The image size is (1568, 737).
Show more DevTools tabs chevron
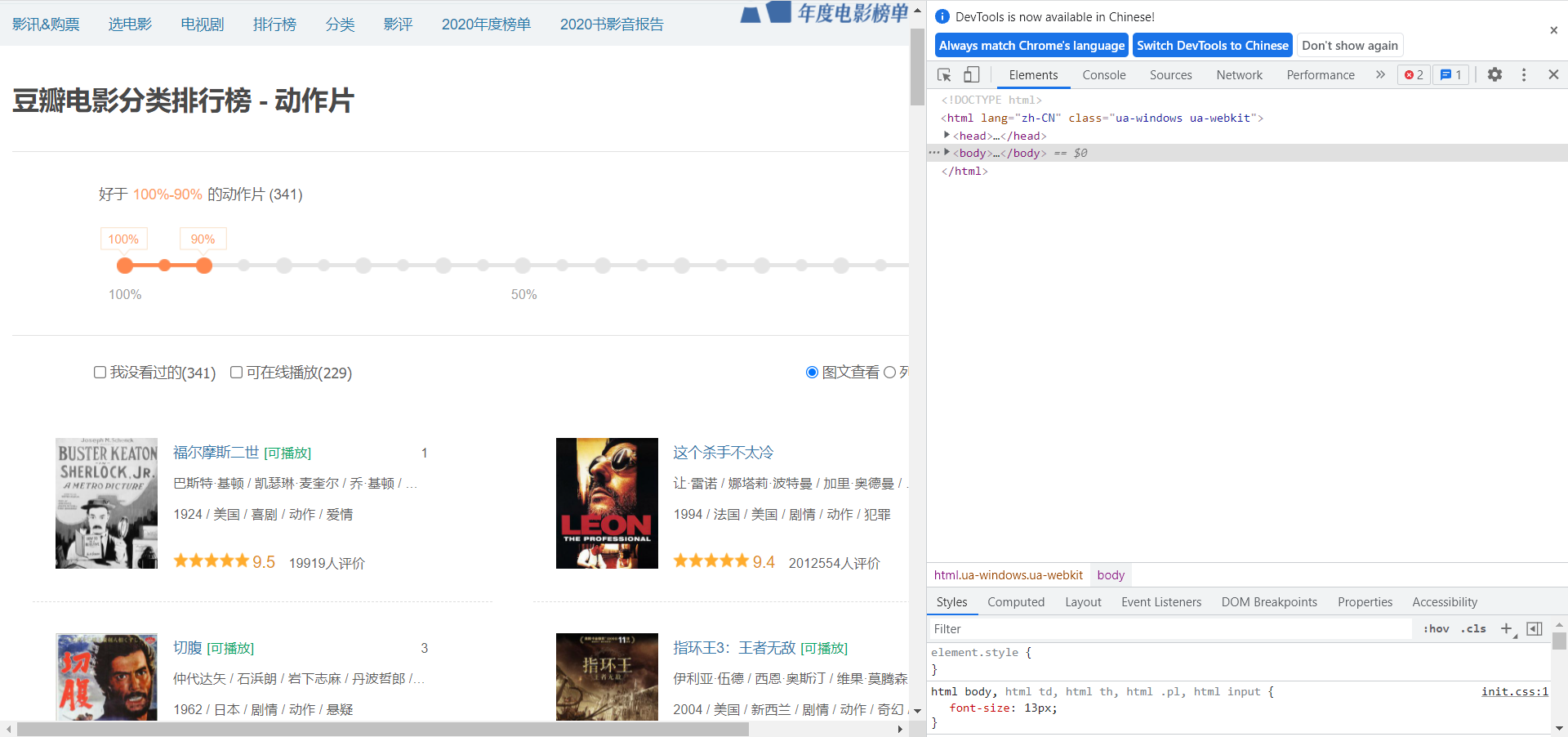(1380, 74)
